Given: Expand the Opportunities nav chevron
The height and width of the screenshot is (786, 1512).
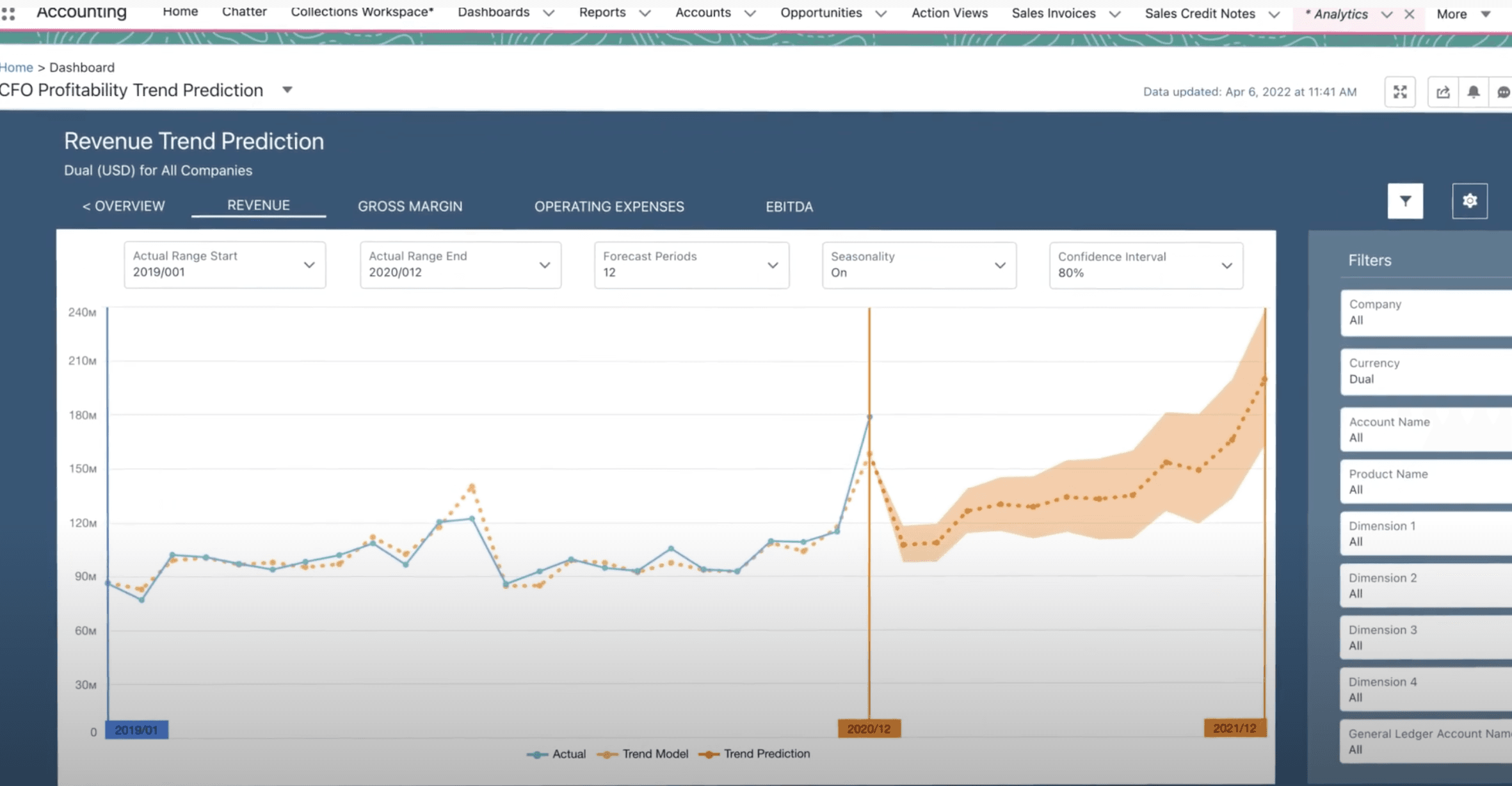Looking at the screenshot, I should tap(881, 13).
